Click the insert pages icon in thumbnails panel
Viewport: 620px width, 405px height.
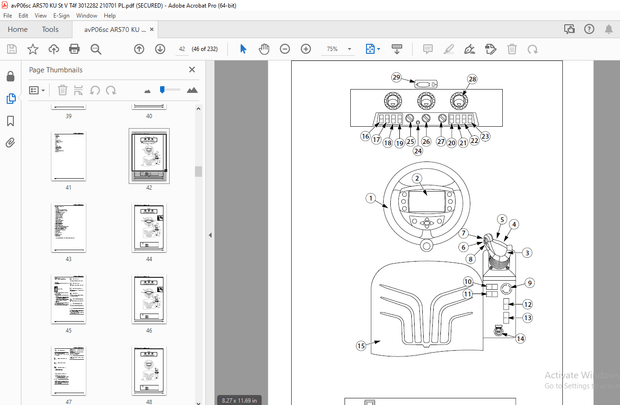click(78, 90)
